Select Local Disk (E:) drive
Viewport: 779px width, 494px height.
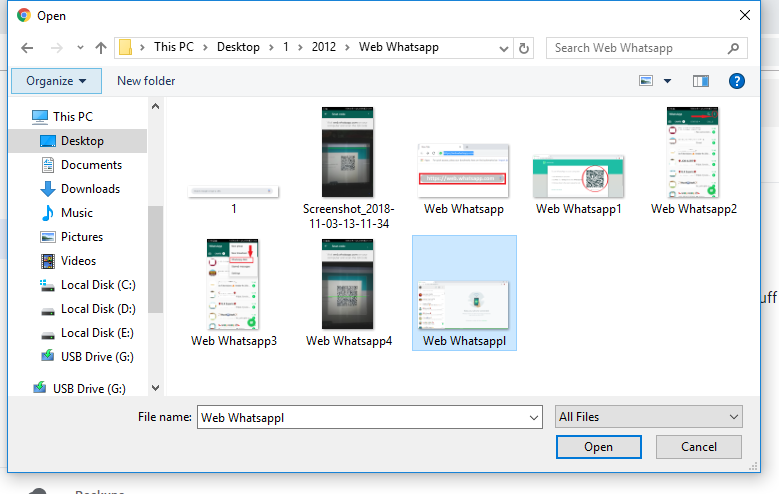[x=87, y=333]
